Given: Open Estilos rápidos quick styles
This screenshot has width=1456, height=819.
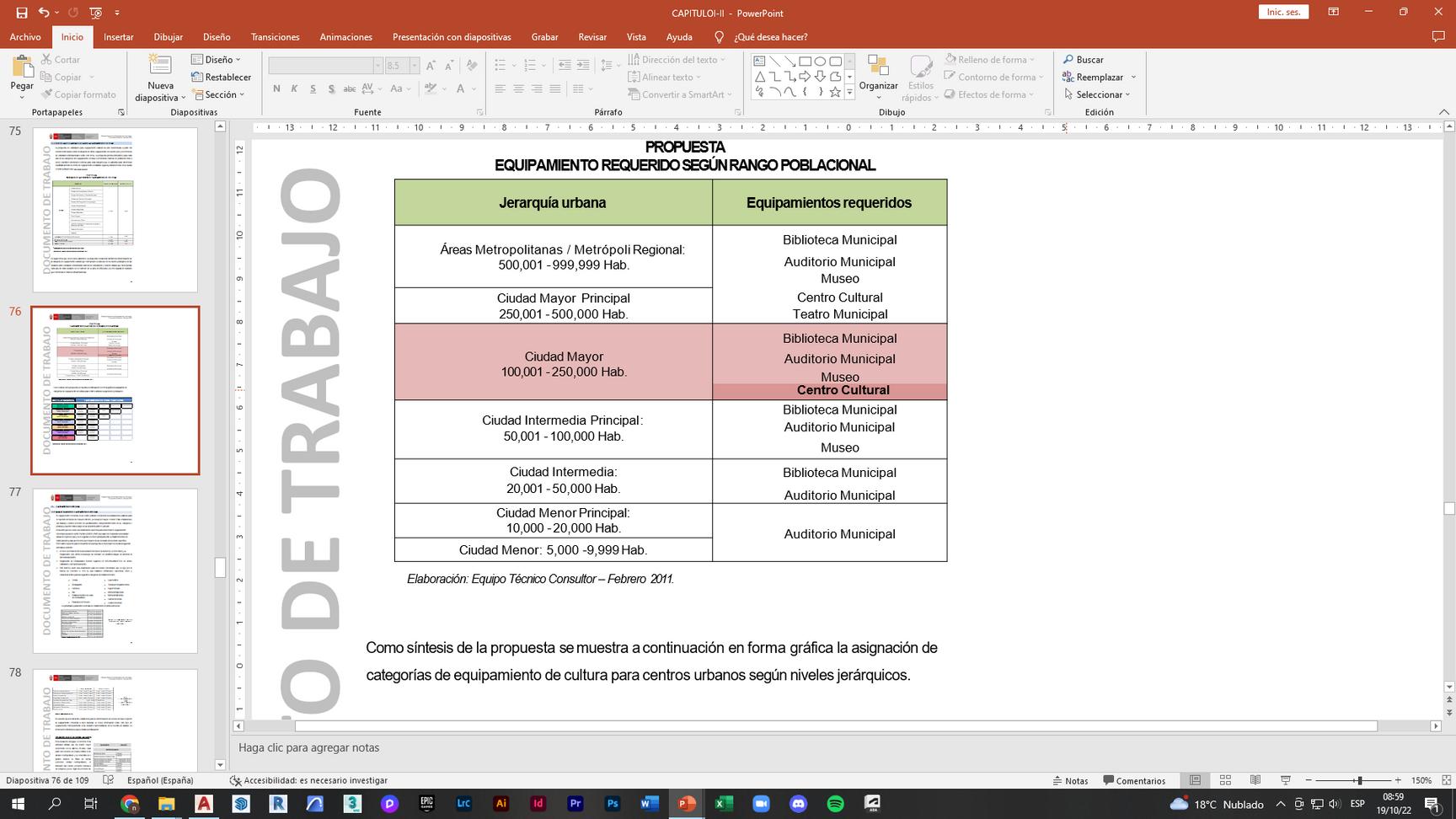Looking at the screenshot, I should pos(920,78).
